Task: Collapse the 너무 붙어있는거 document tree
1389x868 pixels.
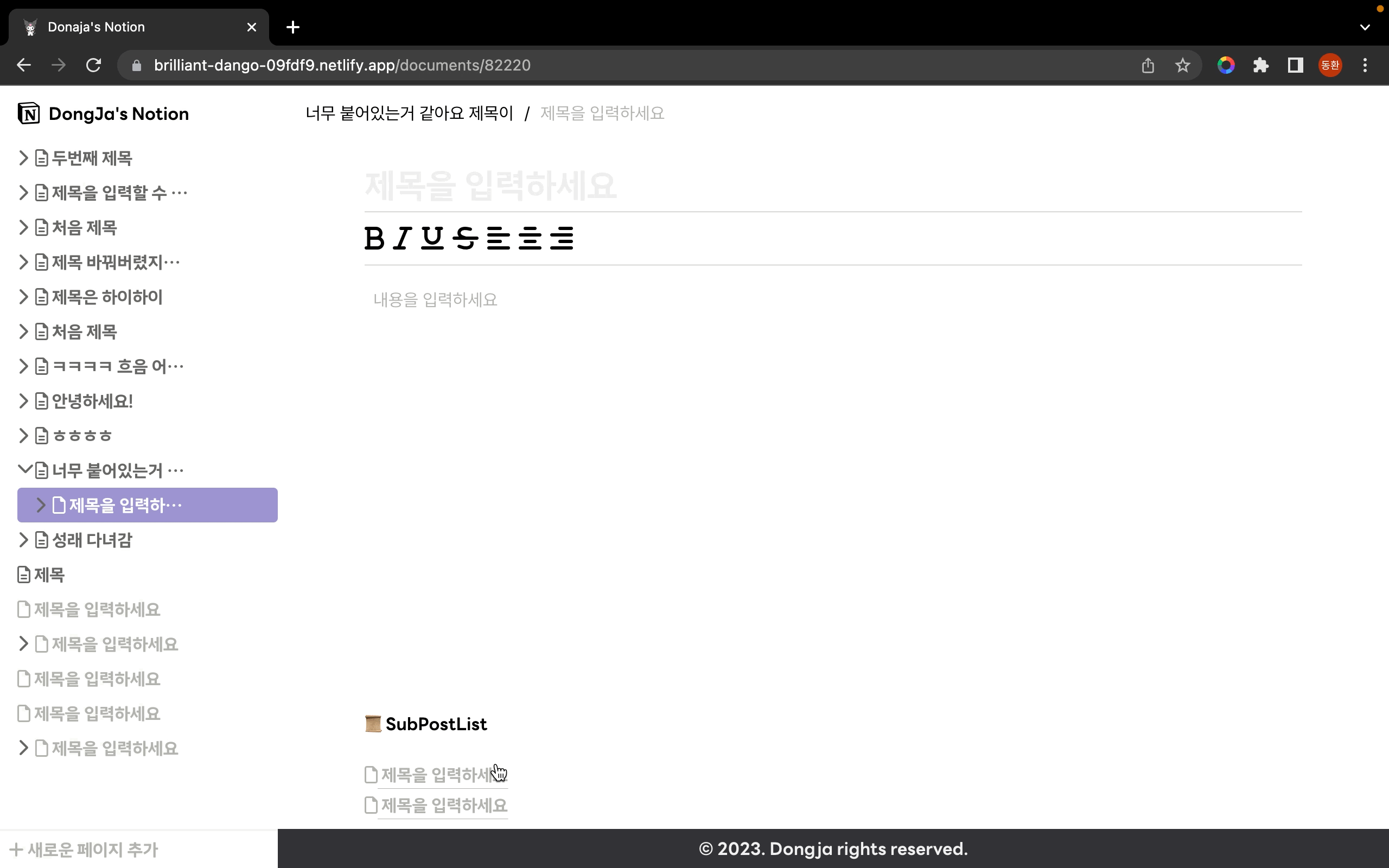Action: (x=24, y=470)
